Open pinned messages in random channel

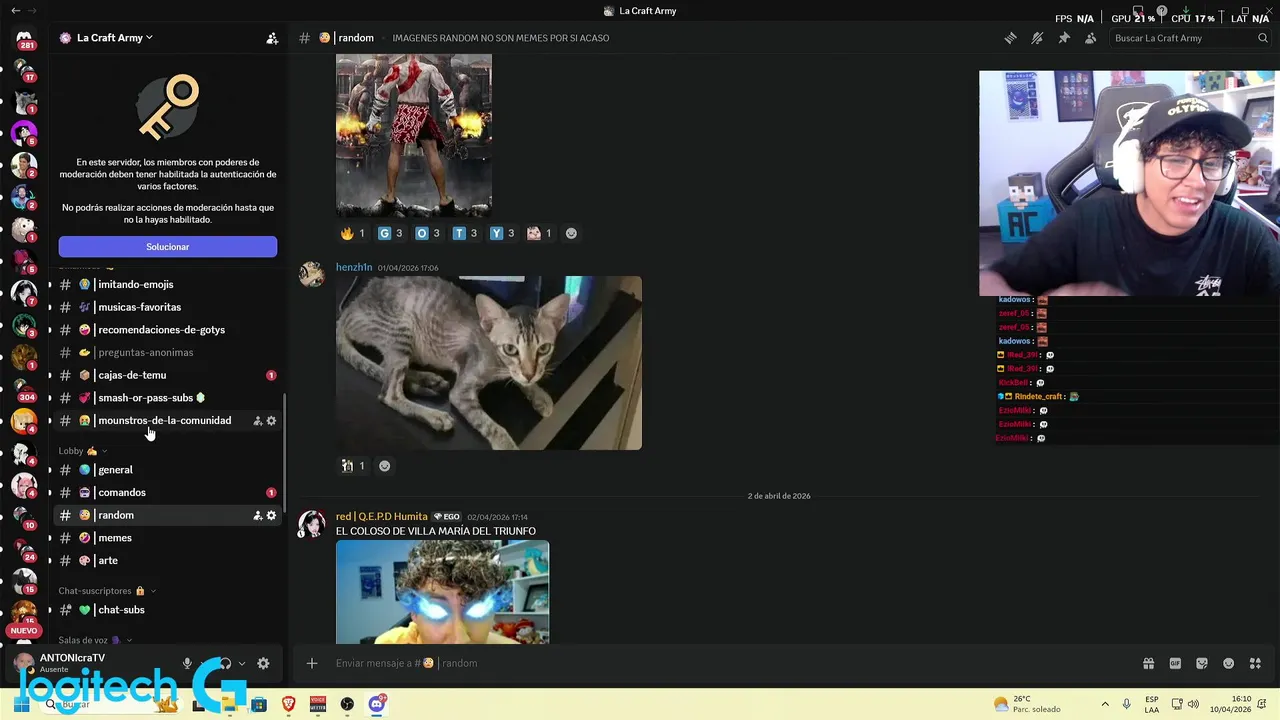point(1064,38)
